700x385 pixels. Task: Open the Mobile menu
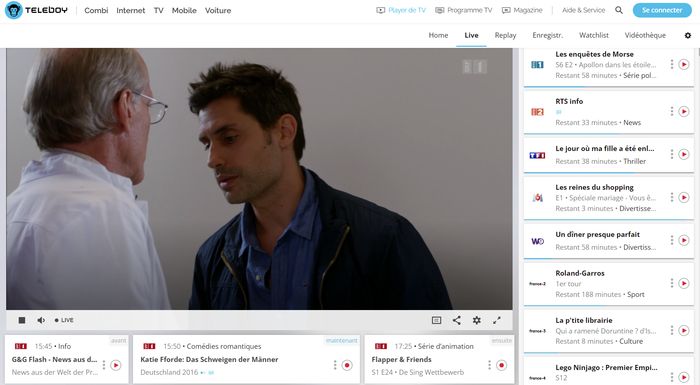(184, 10)
